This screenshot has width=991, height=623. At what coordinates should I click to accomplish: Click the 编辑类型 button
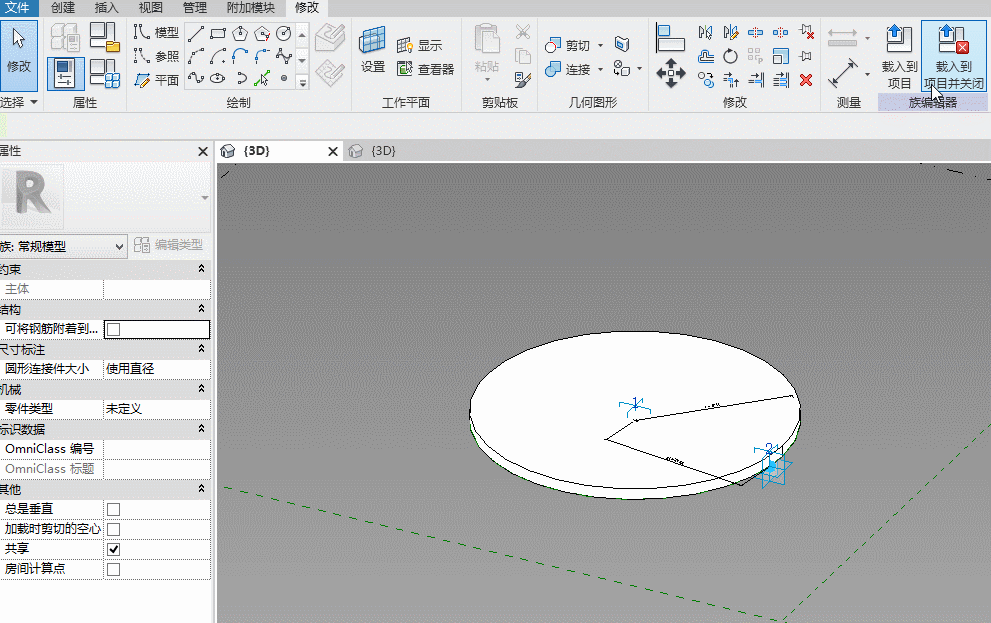pyautogui.click(x=169, y=245)
